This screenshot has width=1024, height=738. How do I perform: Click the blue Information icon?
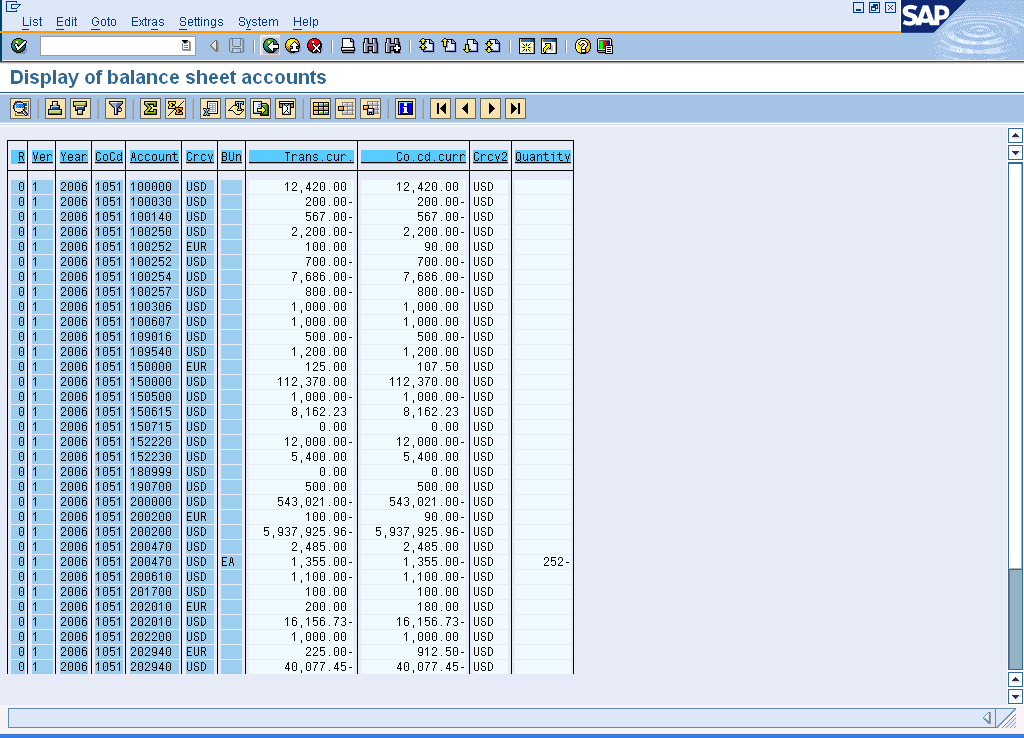pyautogui.click(x=406, y=108)
